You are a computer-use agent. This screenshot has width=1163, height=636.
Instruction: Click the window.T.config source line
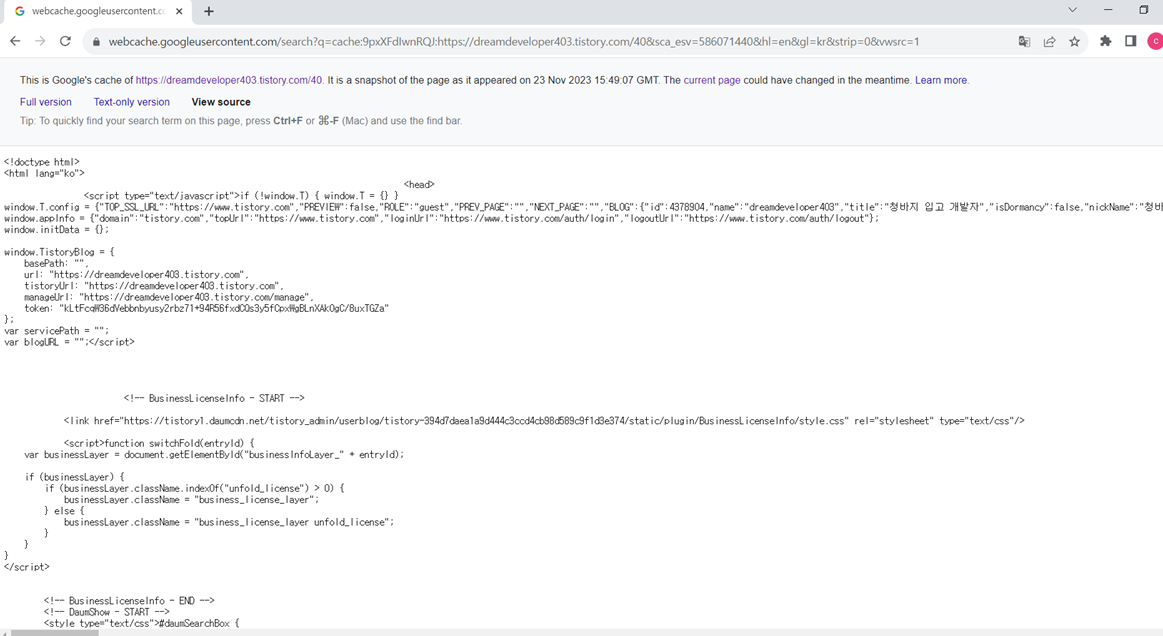pyautogui.click(x=583, y=207)
